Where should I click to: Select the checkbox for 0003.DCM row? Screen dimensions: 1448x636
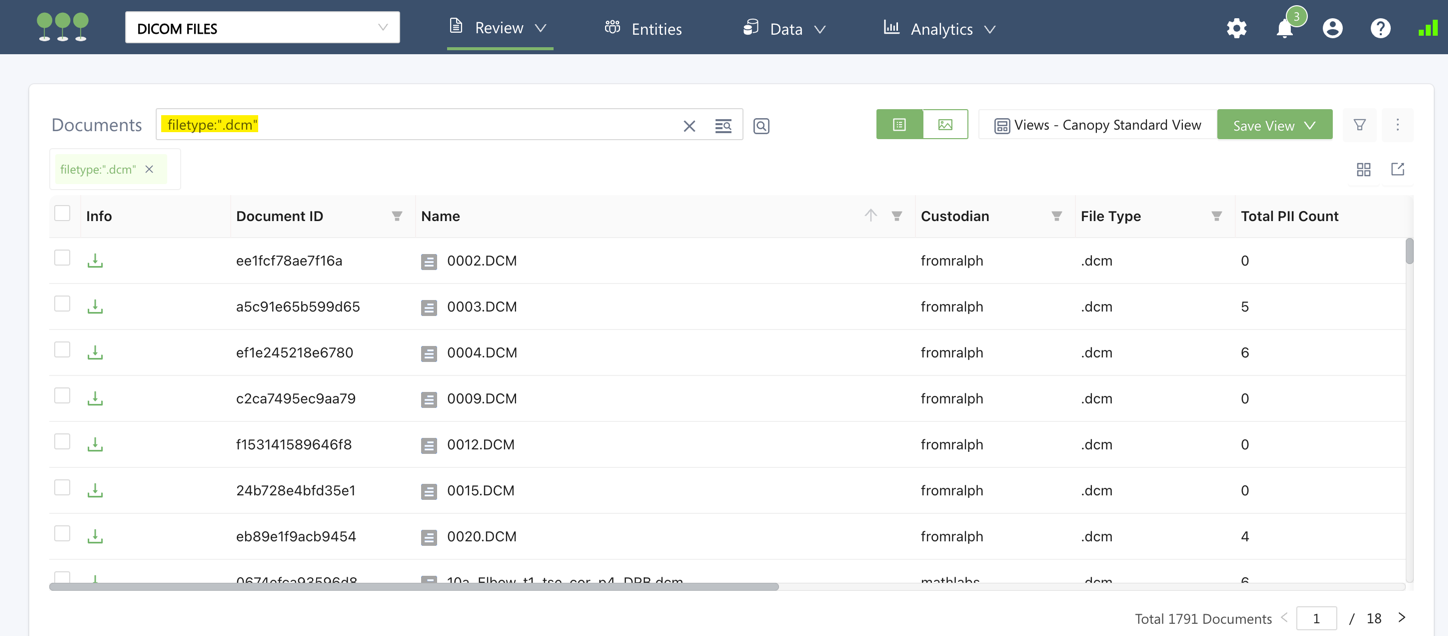62,304
